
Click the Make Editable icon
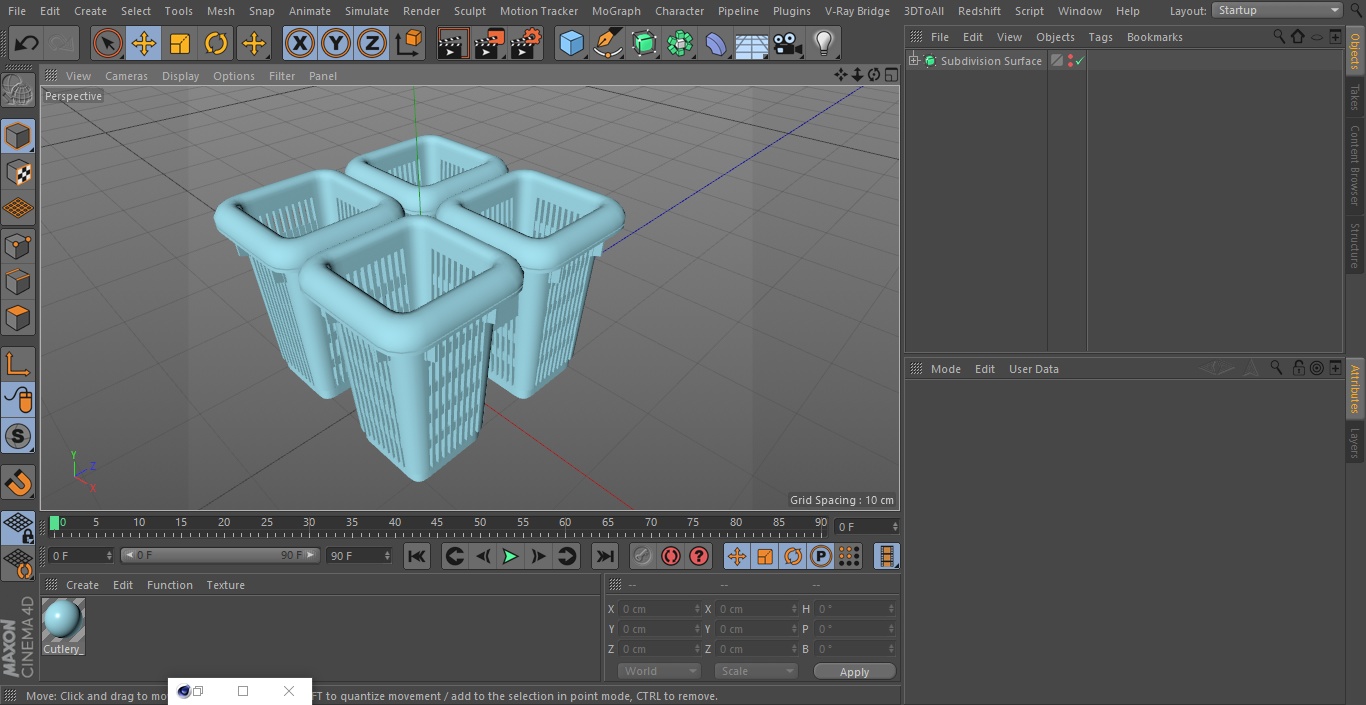[x=18, y=90]
